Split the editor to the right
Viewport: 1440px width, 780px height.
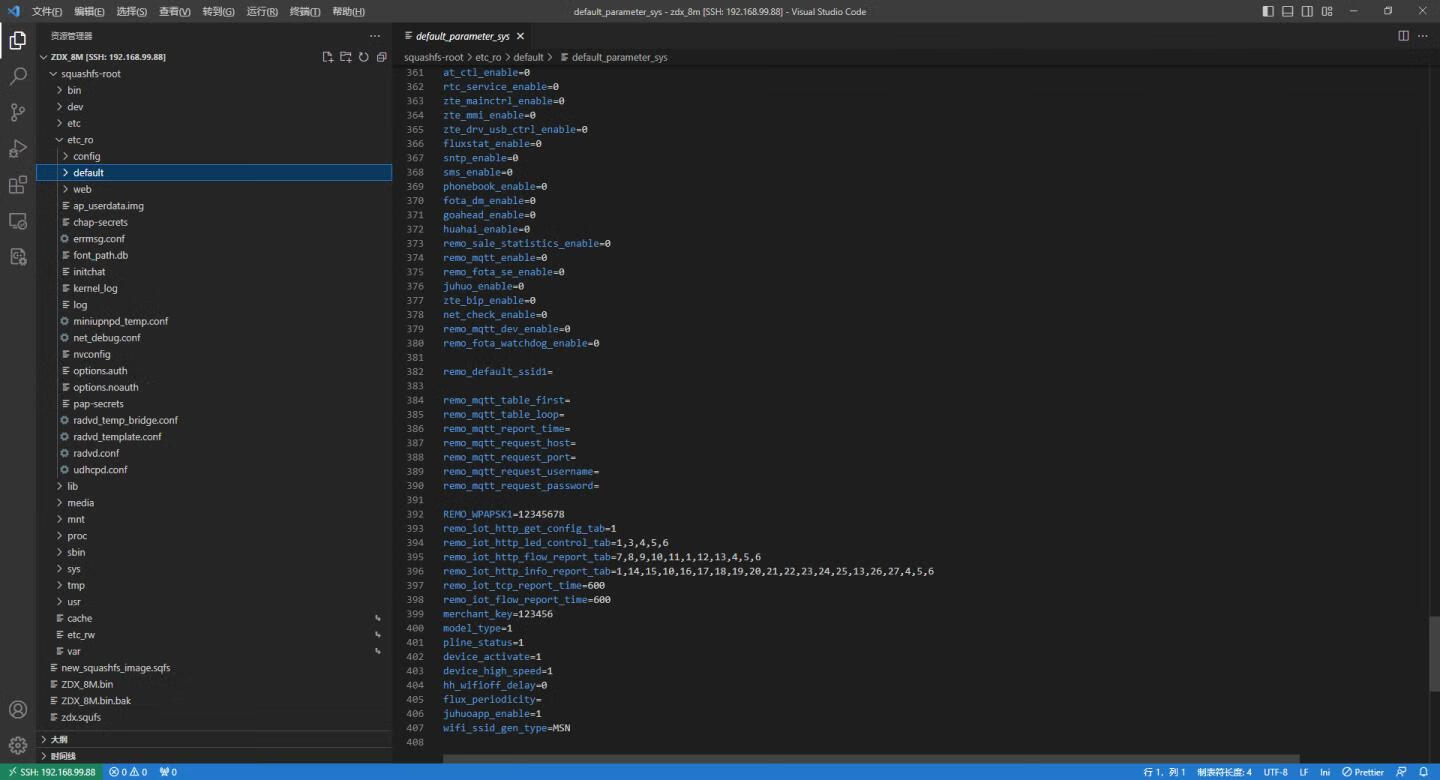[1403, 36]
